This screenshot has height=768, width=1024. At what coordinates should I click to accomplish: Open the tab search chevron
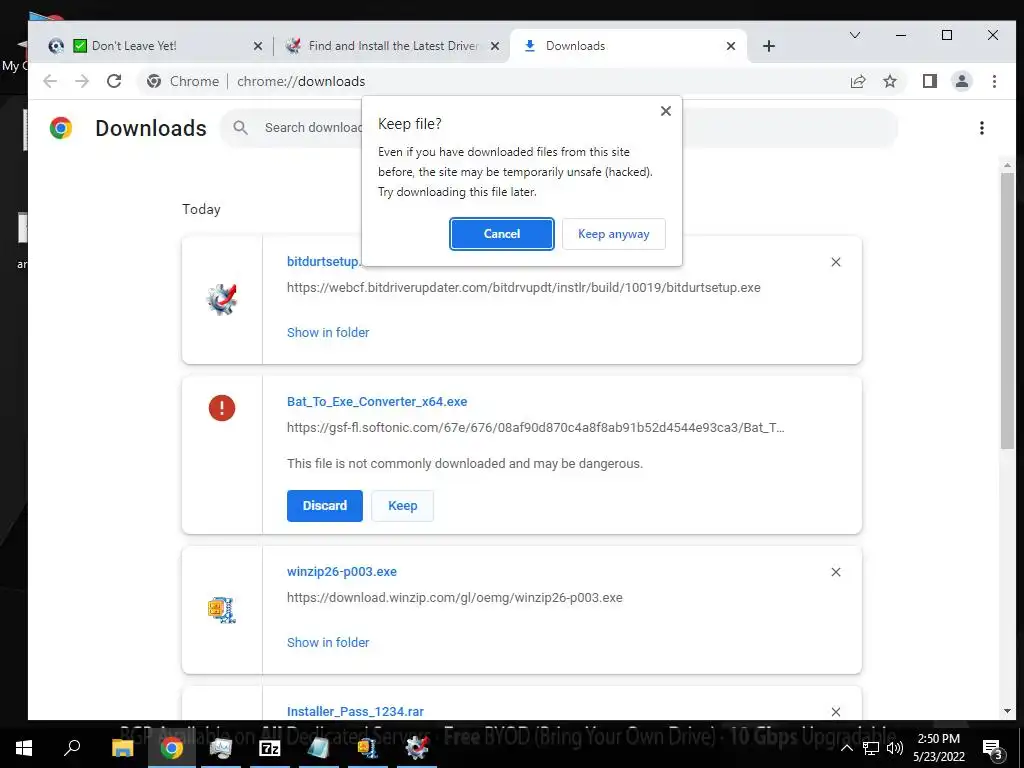854,35
